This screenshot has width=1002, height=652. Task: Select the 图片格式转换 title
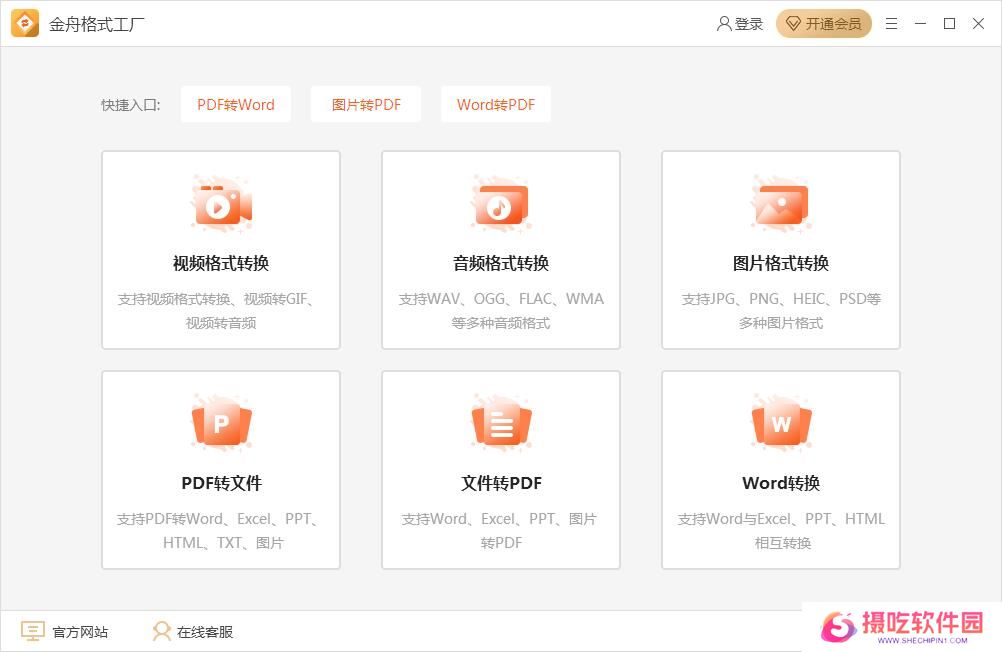[x=781, y=263]
